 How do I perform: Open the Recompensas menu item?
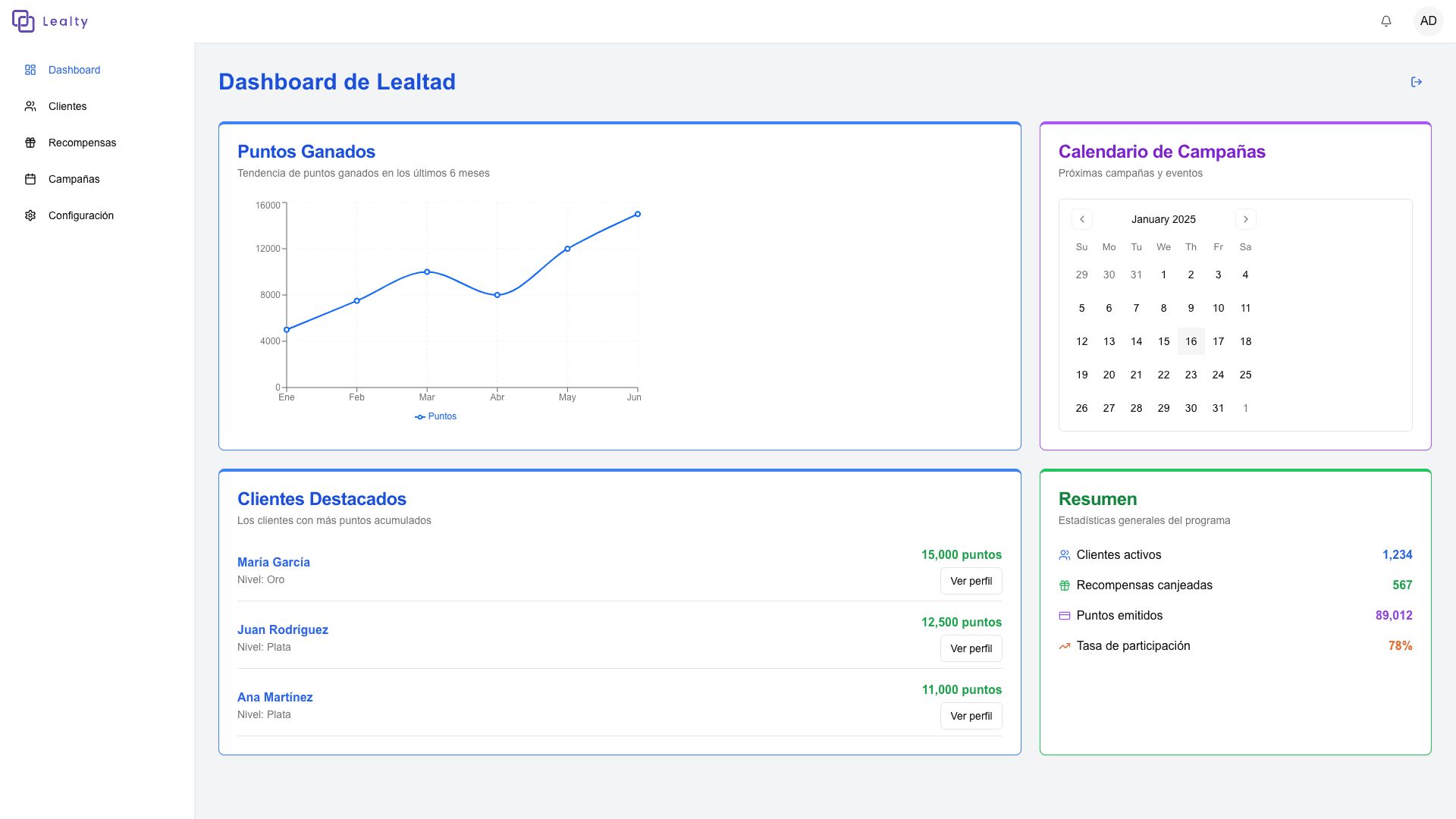pyautogui.click(x=82, y=143)
